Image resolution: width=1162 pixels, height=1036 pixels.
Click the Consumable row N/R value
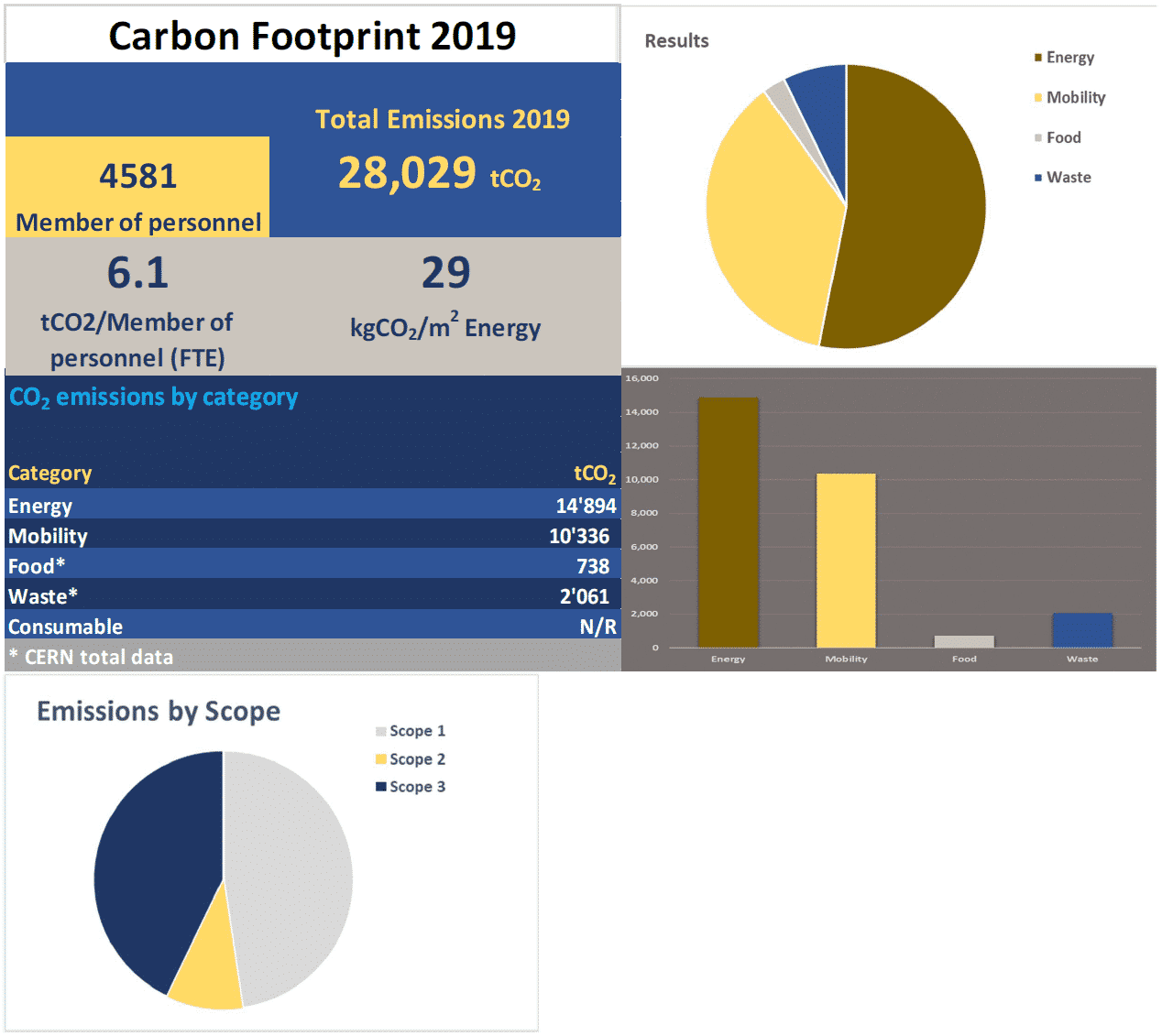click(597, 627)
